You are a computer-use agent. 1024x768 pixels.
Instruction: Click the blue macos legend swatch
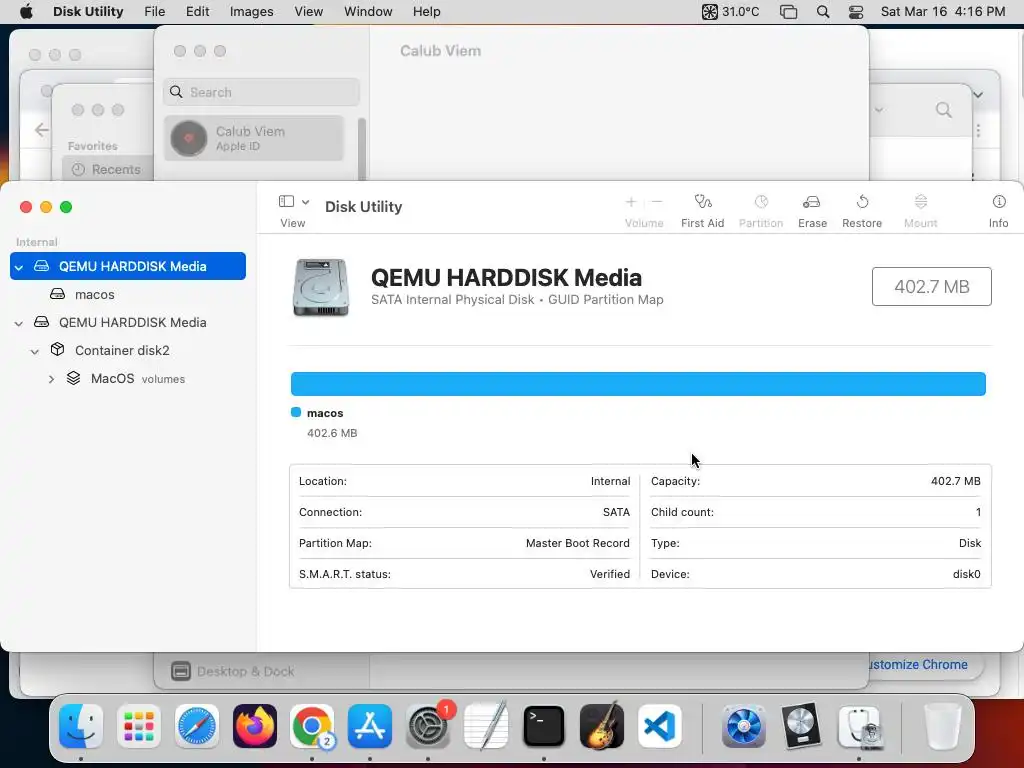[x=296, y=412]
